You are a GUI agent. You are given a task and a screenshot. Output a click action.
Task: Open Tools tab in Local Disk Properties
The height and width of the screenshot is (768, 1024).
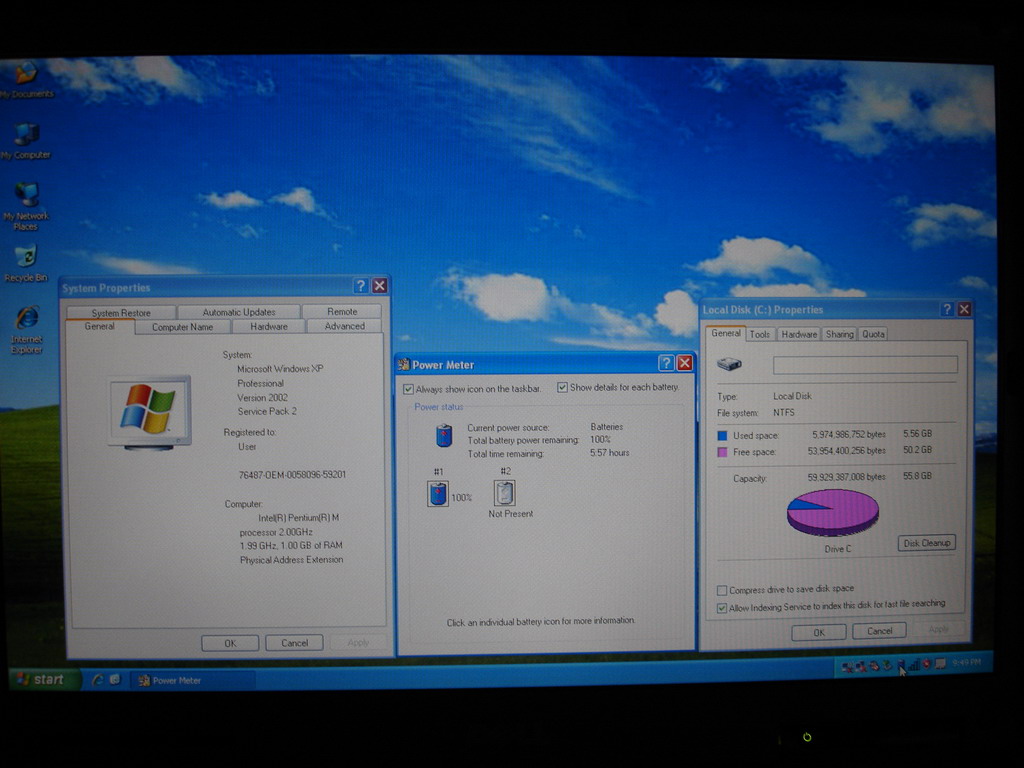tap(760, 334)
